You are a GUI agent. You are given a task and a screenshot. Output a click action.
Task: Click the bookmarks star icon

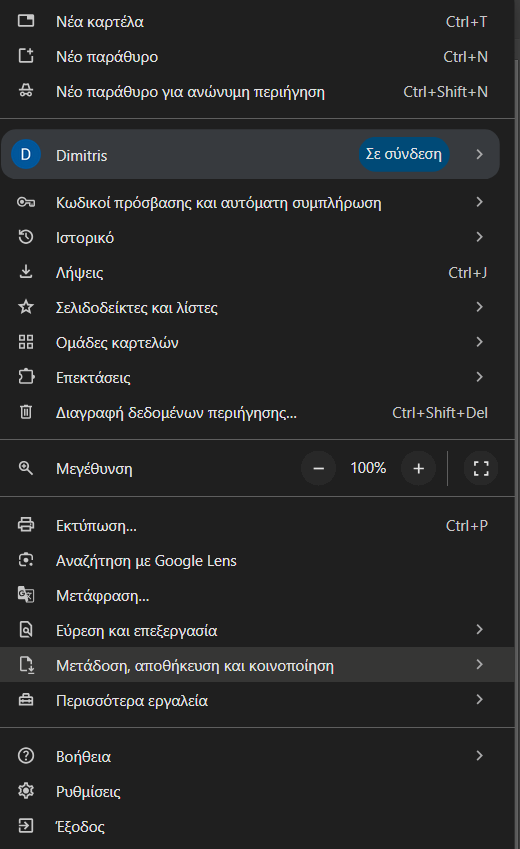tap(25, 307)
